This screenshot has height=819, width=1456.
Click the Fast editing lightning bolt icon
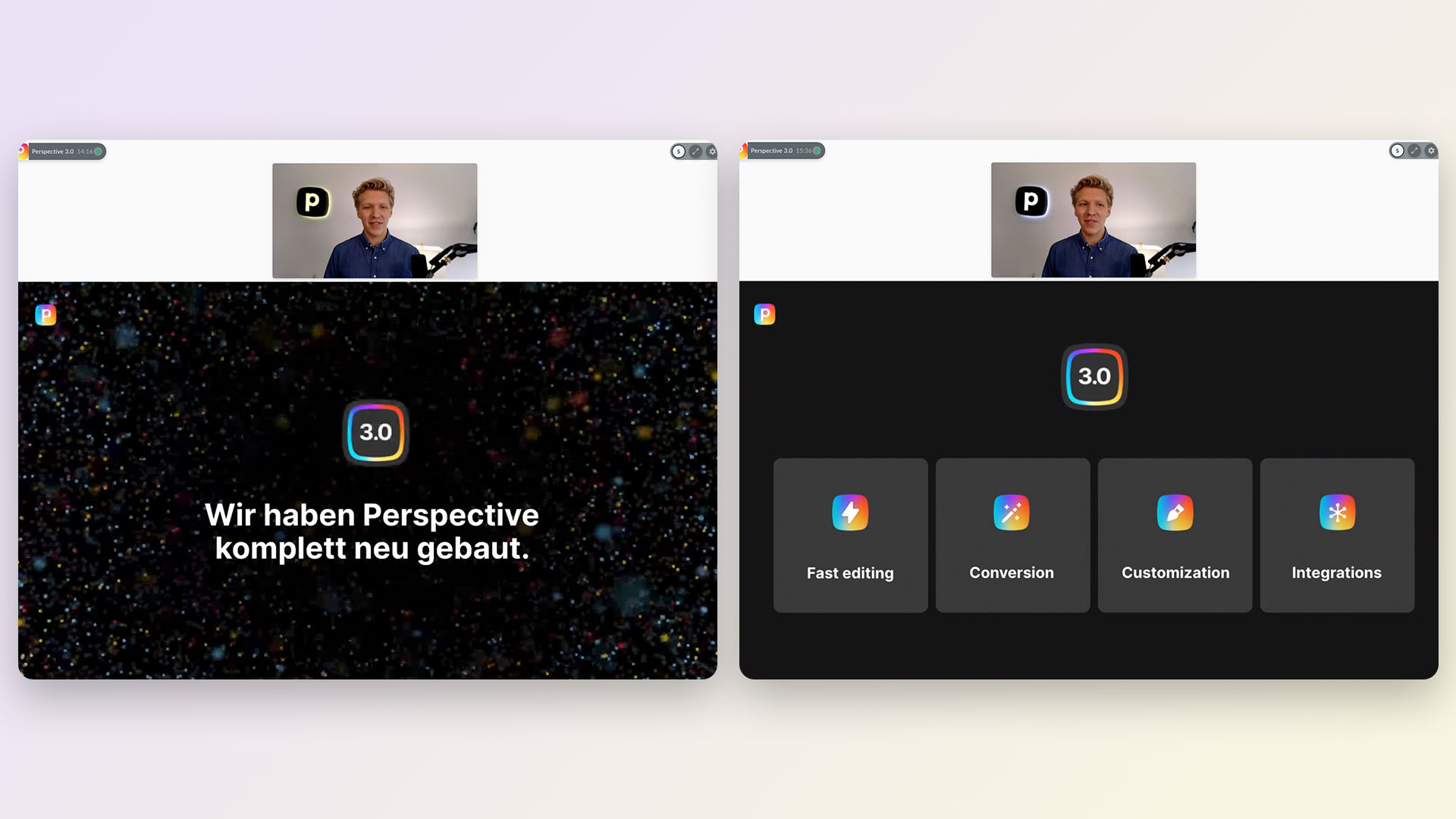(x=850, y=513)
